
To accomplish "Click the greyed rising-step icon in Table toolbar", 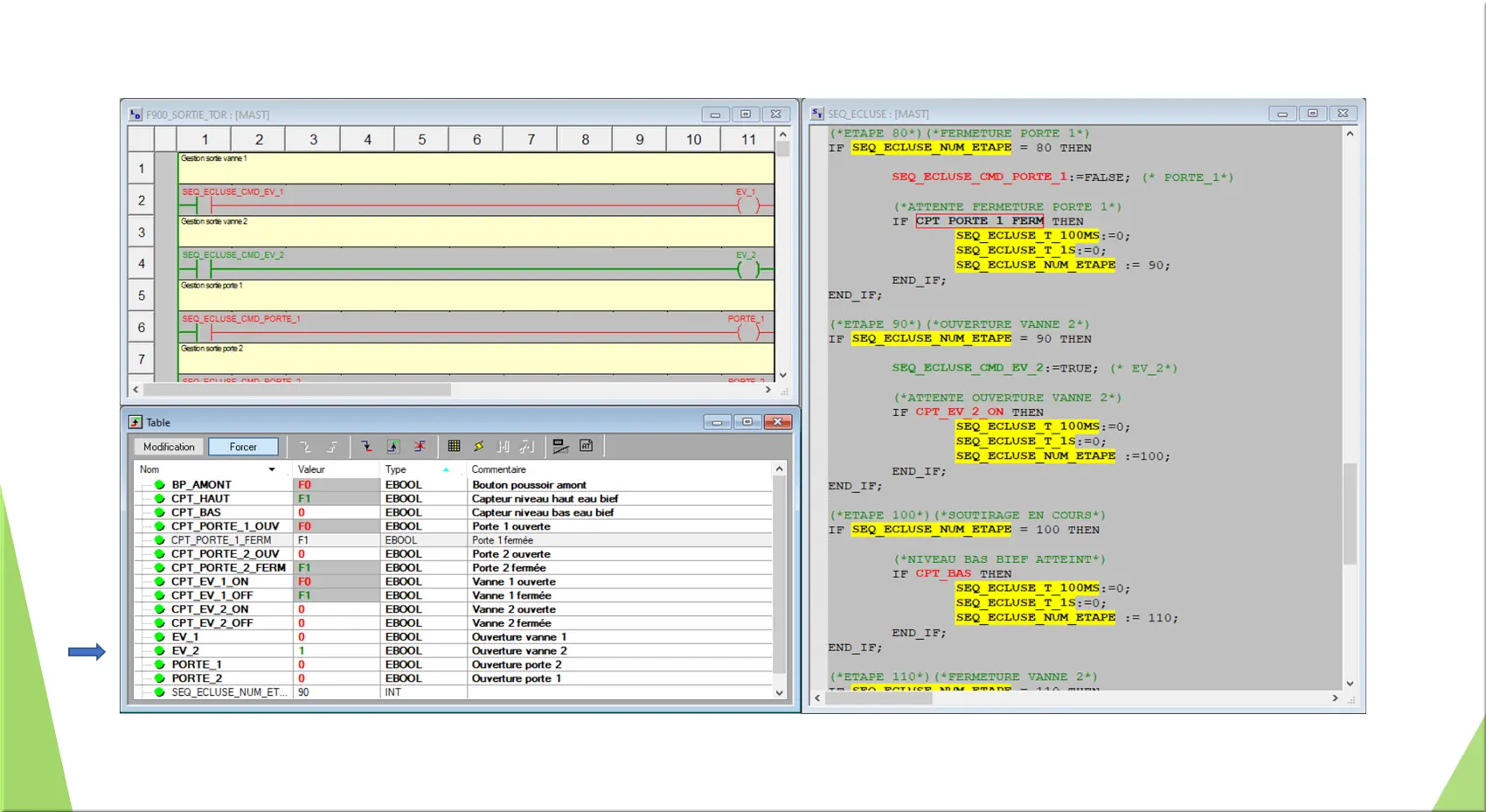I will pyautogui.click(x=332, y=447).
